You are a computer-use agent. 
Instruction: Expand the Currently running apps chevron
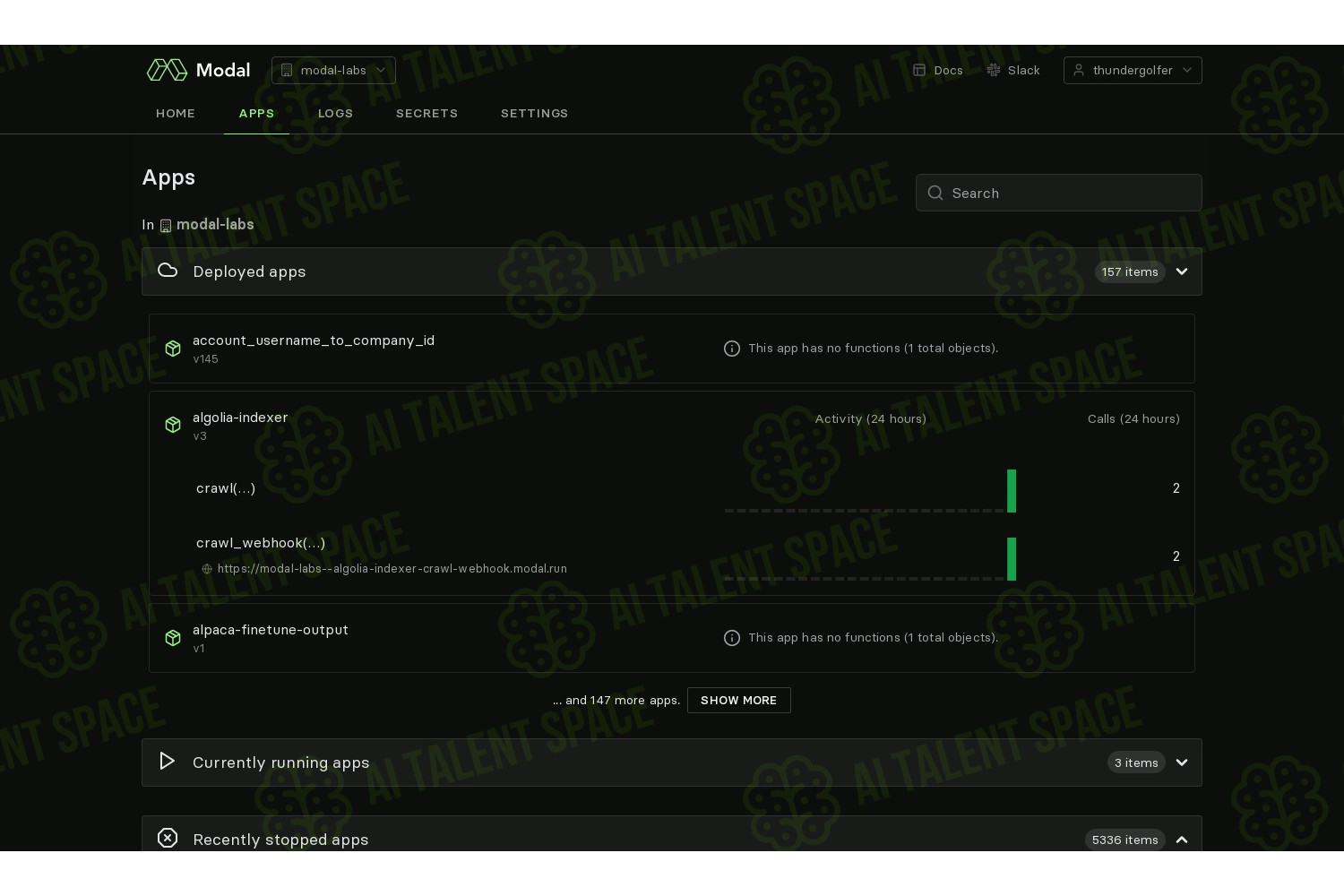pos(1182,762)
